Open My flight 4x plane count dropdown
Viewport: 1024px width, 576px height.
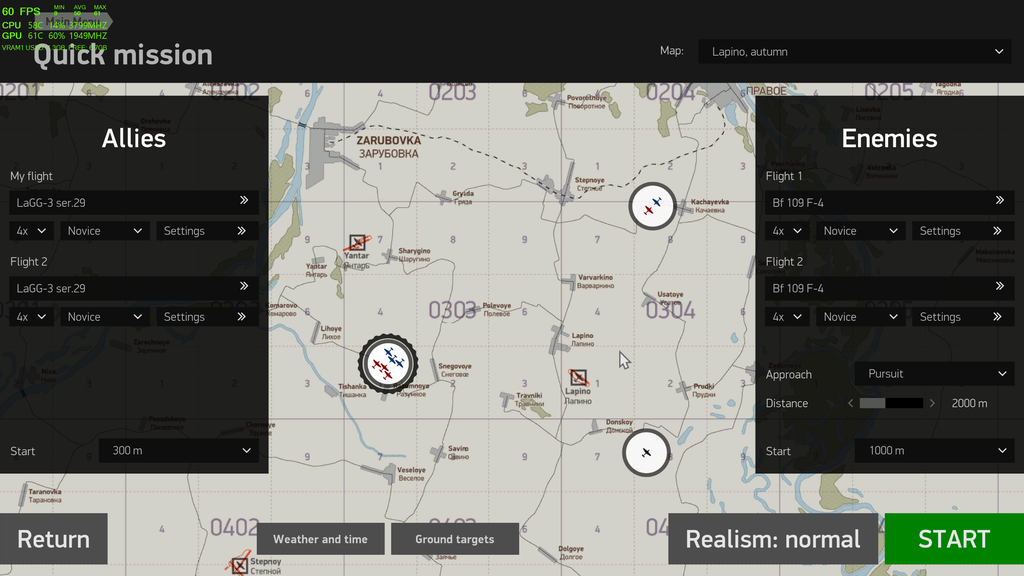point(31,231)
